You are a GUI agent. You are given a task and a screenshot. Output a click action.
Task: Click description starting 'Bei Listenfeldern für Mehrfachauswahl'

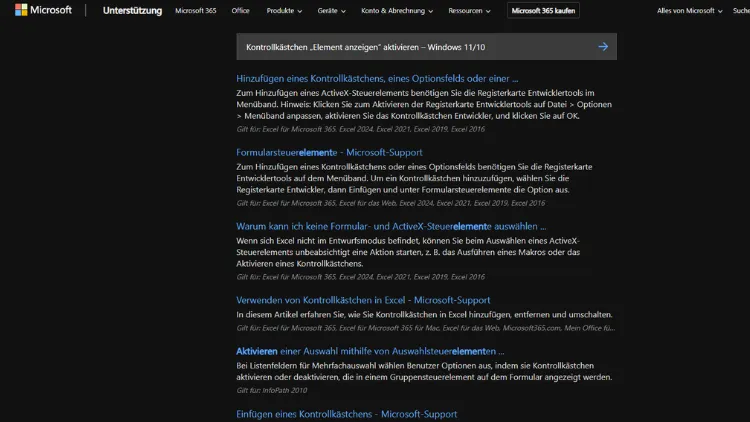pyautogui.click(x=424, y=371)
